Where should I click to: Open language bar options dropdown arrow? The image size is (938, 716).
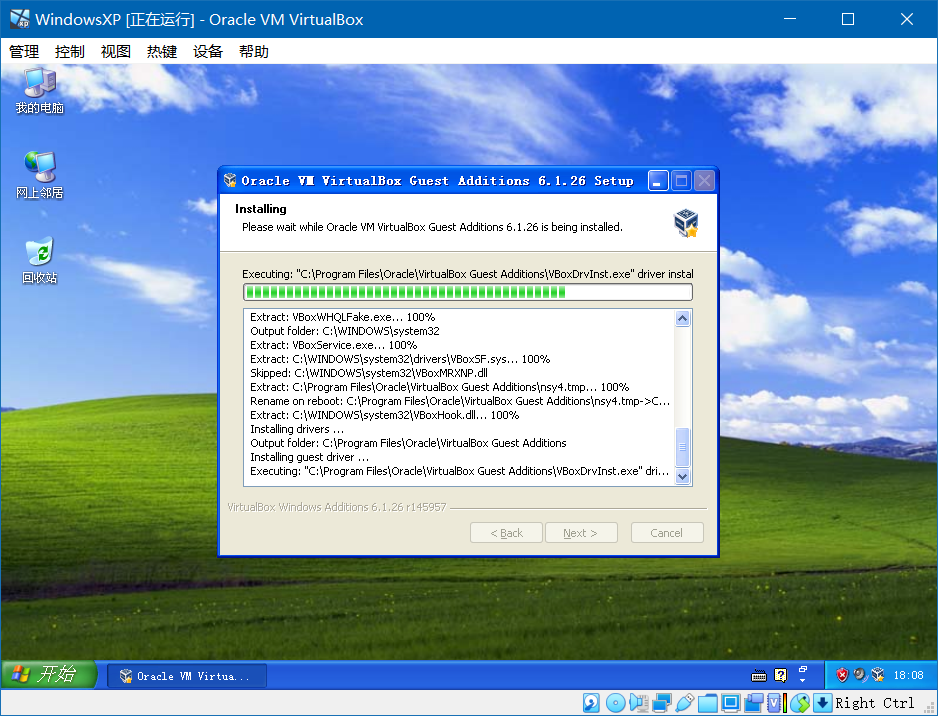pos(803,681)
